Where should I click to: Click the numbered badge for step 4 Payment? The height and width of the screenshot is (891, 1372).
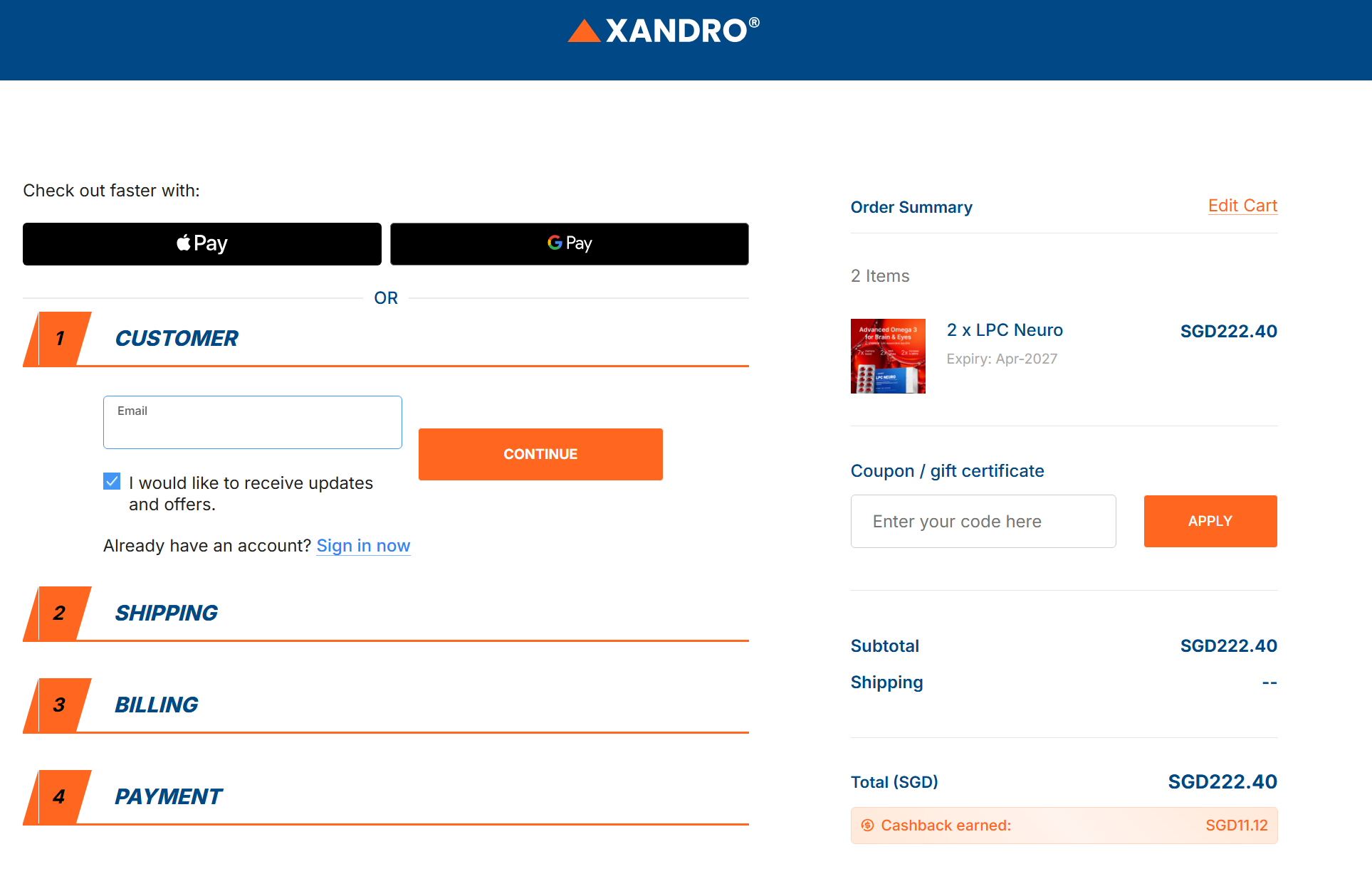pos(58,797)
